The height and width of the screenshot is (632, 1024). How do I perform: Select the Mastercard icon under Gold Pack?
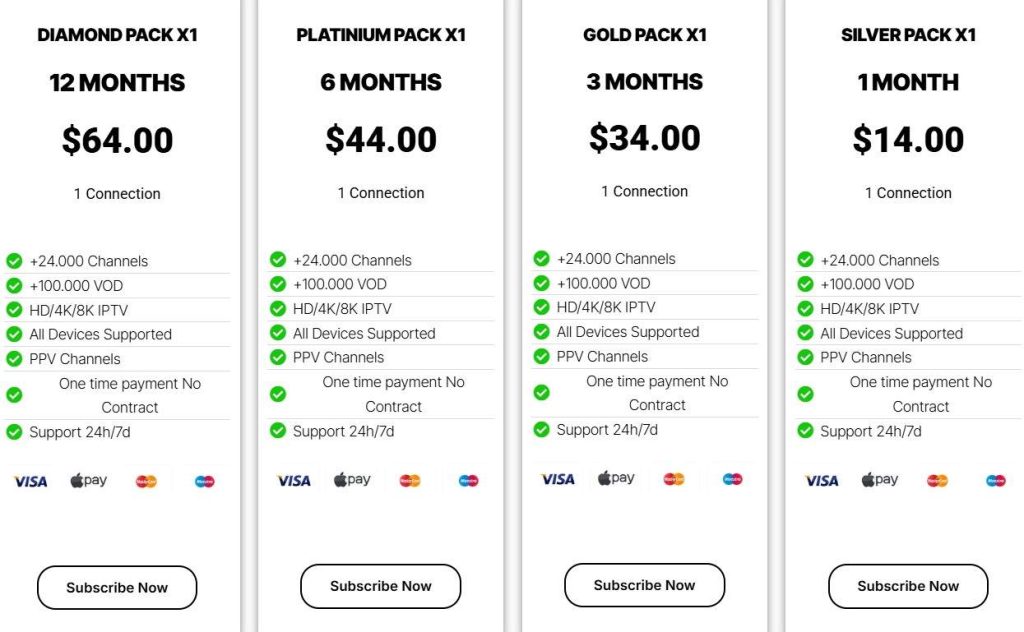[672, 479]
